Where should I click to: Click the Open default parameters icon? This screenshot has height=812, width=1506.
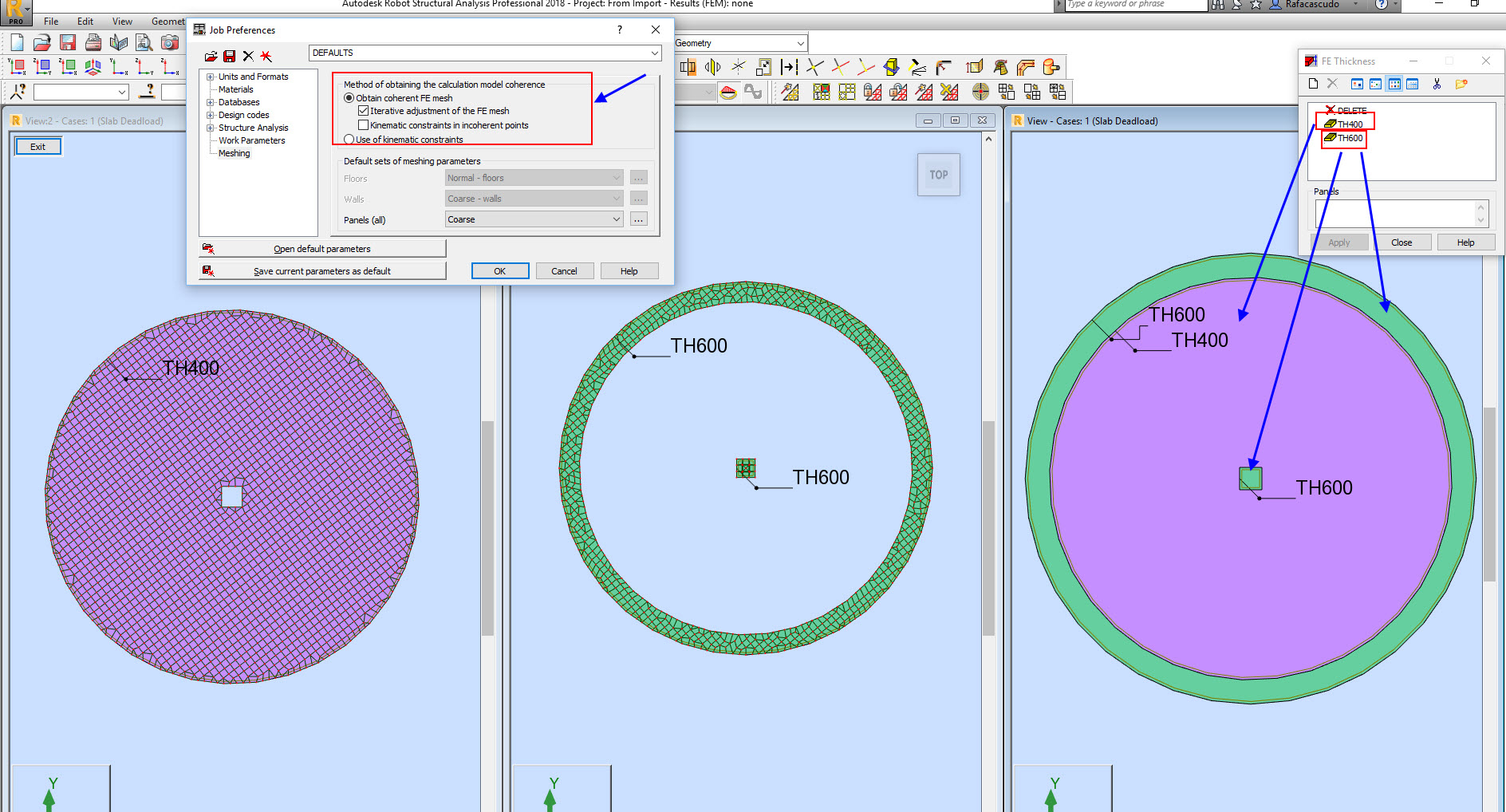(x=209, y=248)
